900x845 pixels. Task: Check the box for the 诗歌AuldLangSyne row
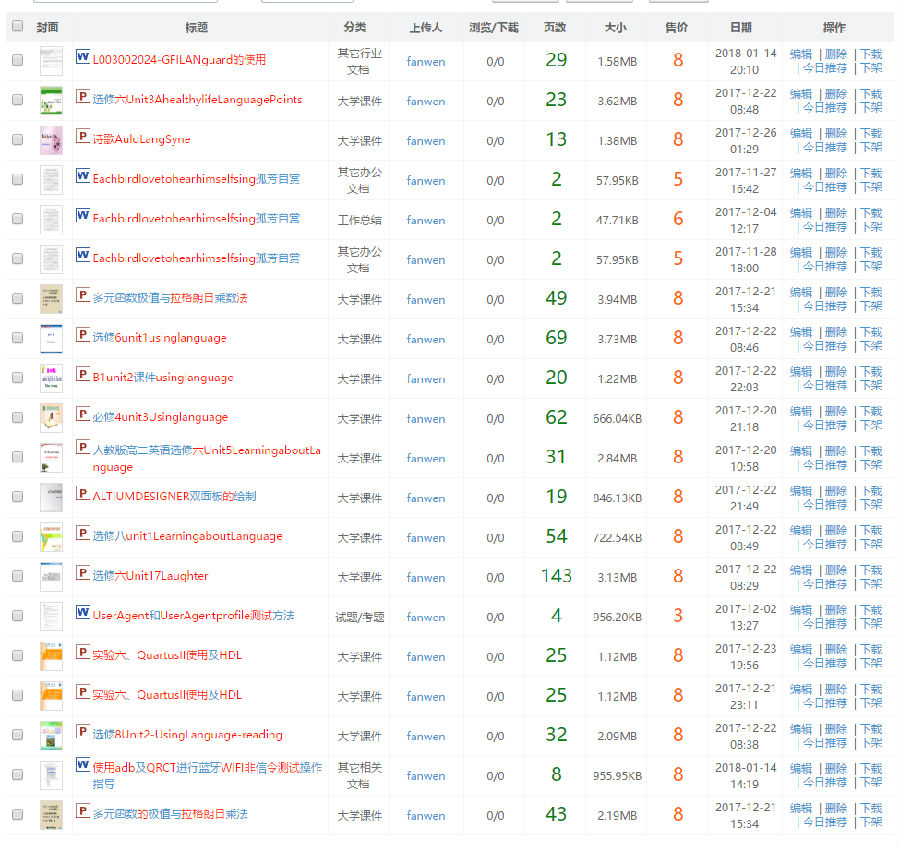(x=17, y=140)
